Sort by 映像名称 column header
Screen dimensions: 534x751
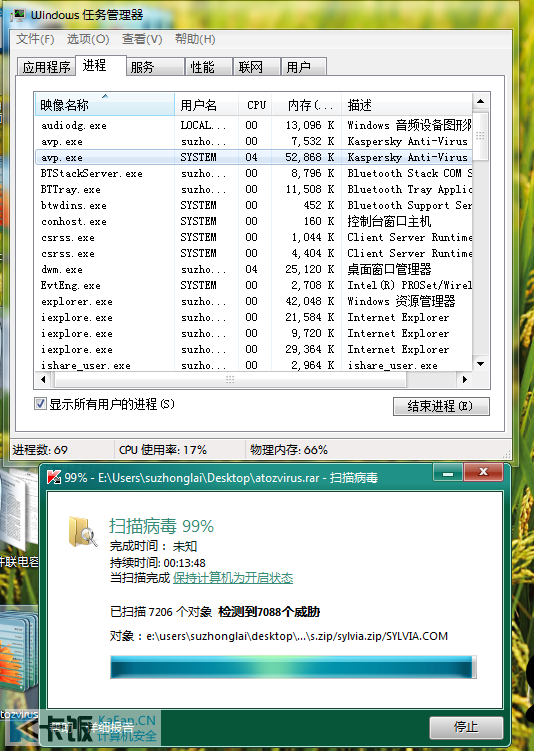pos(104,105)
